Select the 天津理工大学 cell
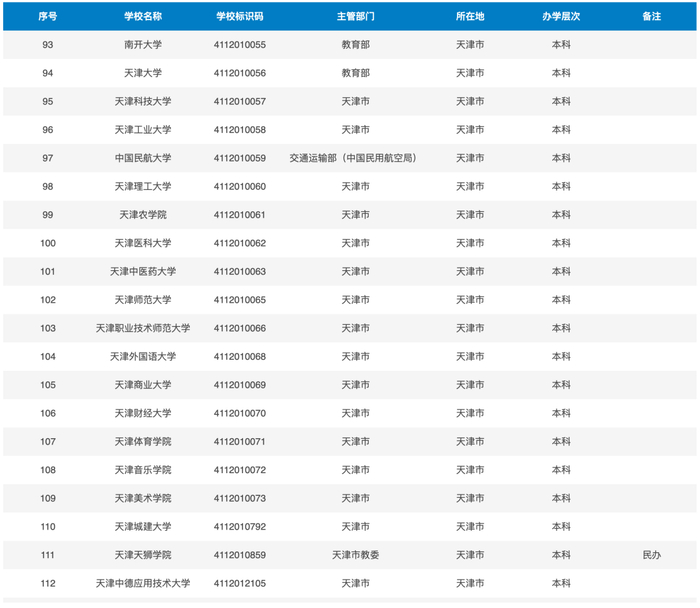Screen dimensions: 700x608 pos(143,186)
